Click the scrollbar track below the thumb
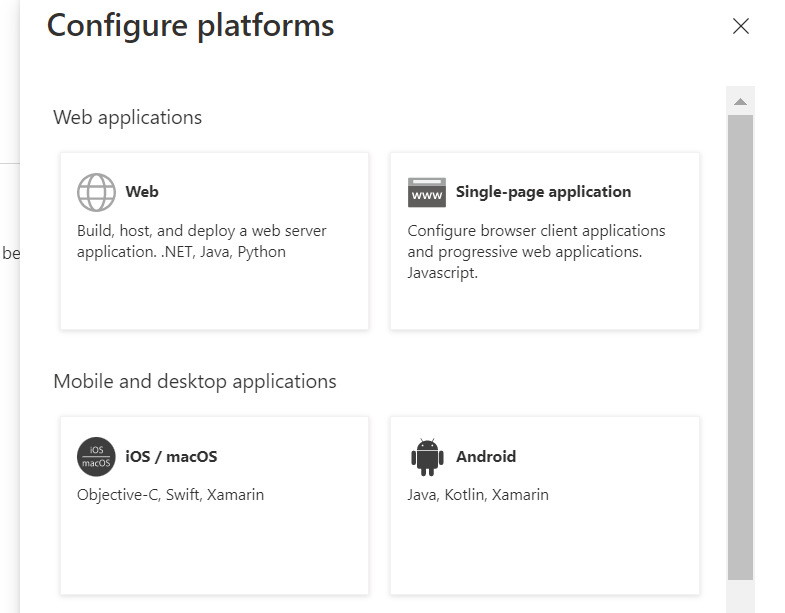Screen dimensions: 785x613 point(740,596)
